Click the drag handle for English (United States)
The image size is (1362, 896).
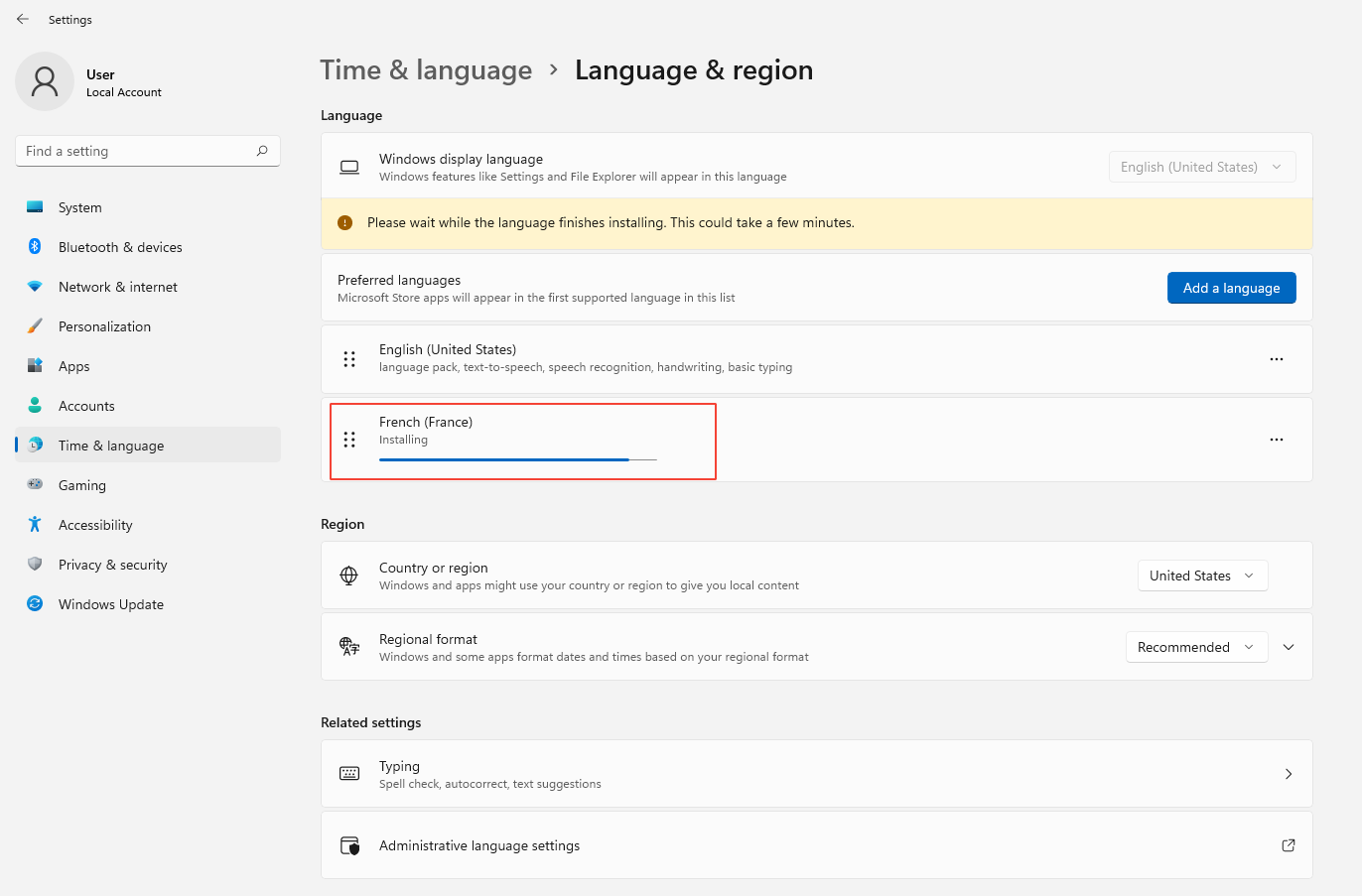pos(348,359)
